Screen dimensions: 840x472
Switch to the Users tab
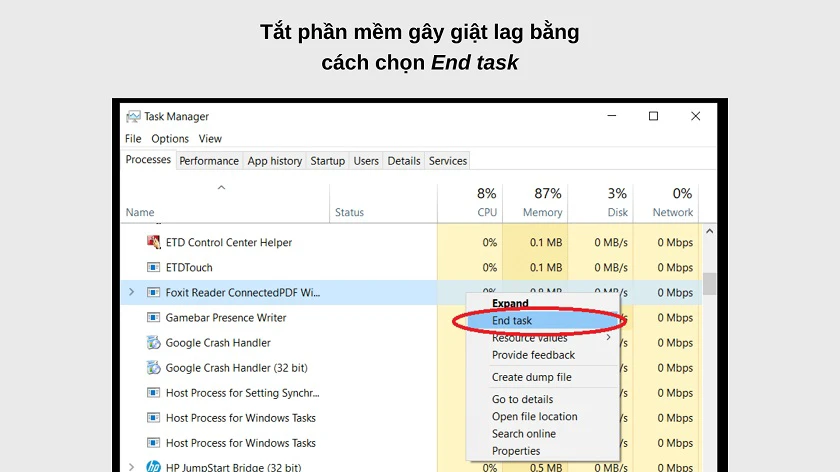point(366,161)
